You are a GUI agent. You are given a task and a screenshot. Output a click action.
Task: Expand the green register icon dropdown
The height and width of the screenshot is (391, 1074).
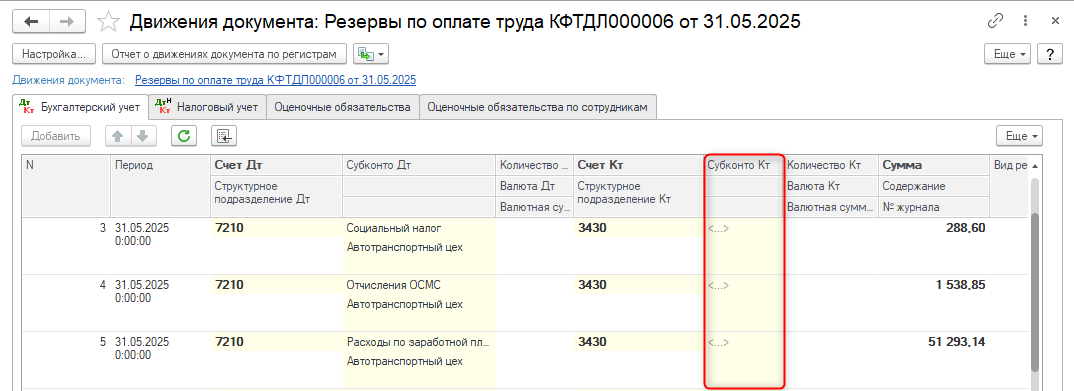pyautogui.click(x=371, y=53)
